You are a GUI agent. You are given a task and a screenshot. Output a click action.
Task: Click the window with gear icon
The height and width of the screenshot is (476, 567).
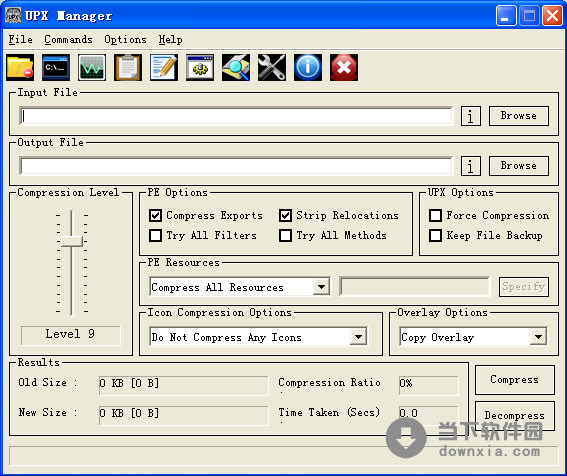(200, 68)
